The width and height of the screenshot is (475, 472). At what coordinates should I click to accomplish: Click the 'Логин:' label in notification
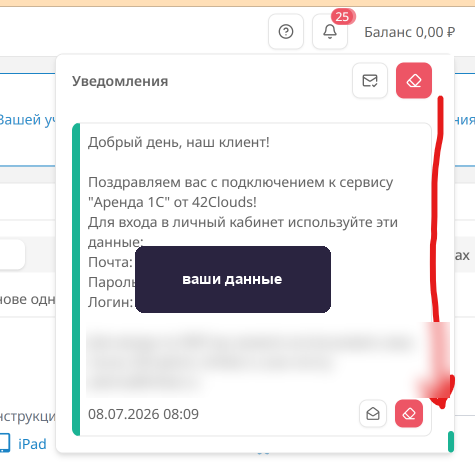[110, 302]
